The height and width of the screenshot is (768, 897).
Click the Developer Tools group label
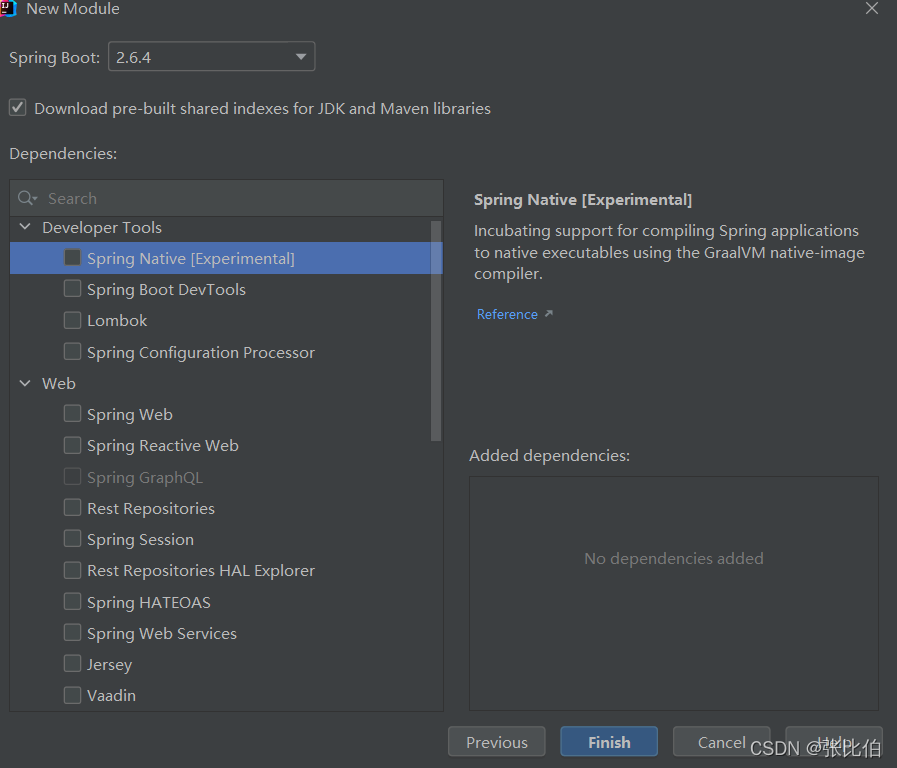tap(102, 228)
